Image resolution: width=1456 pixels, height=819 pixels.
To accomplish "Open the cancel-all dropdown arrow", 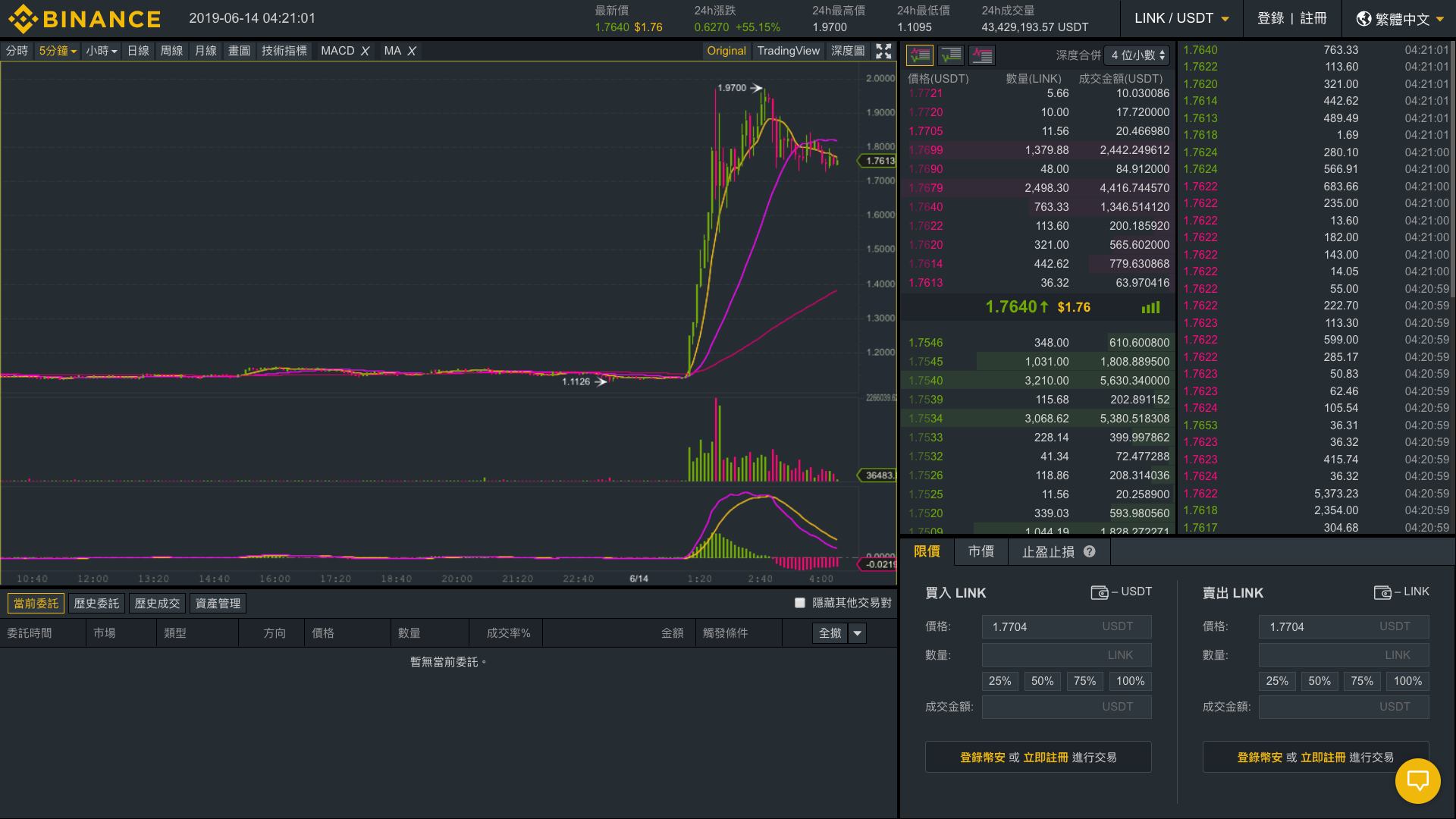I will pyautogui.click(x=858, y=633).
